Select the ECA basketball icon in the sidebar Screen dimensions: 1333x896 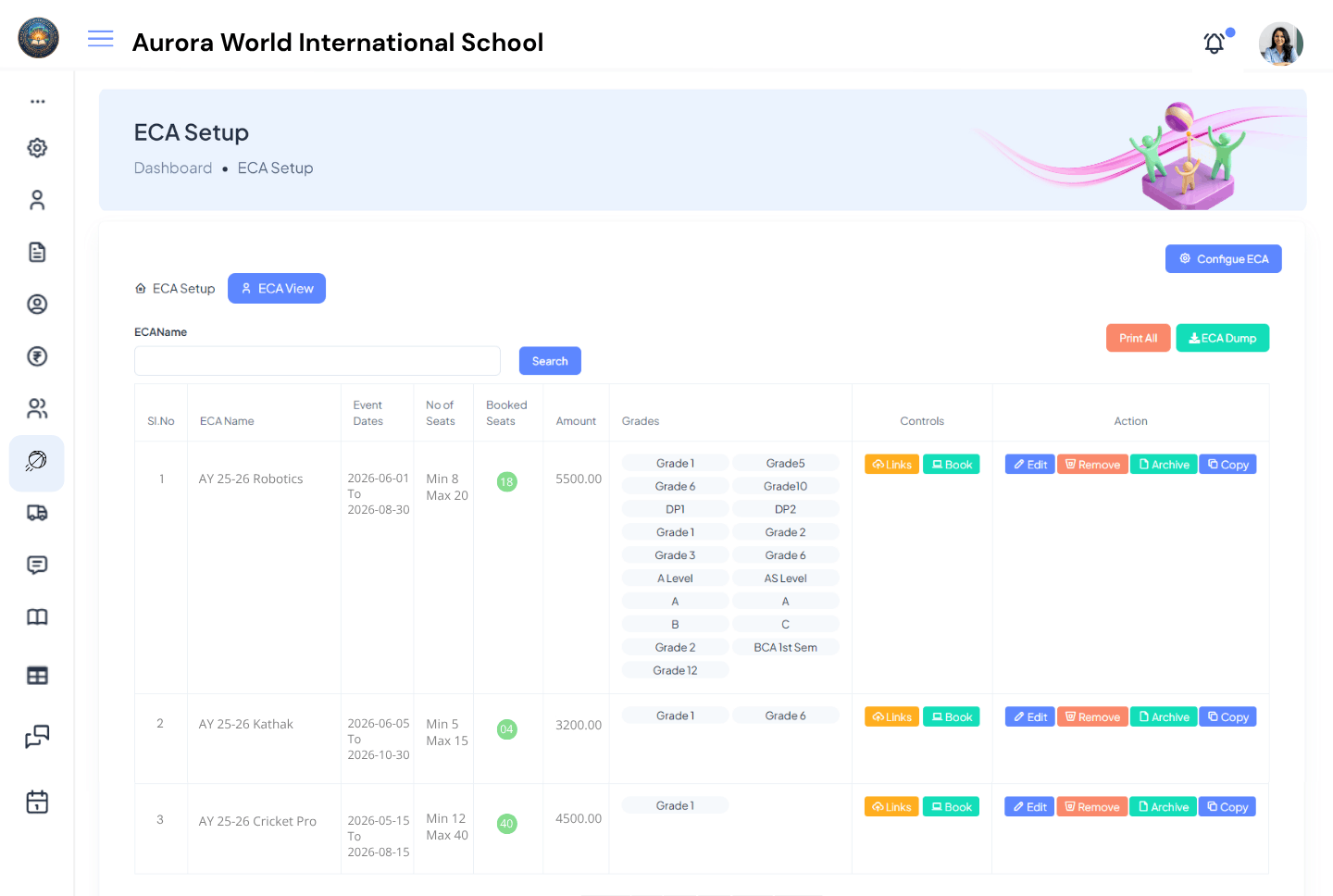[x=37, y=463]
